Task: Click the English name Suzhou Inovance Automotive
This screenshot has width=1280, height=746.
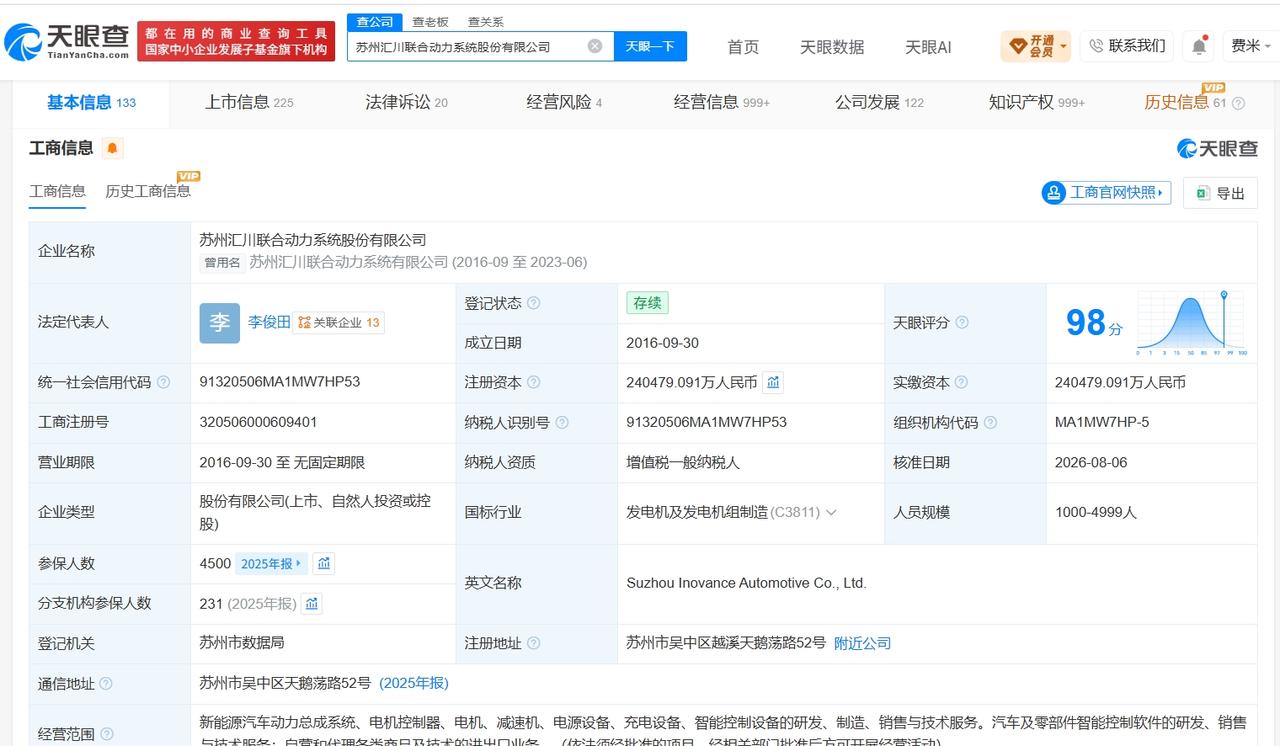Action: click(x=746, y=583)
